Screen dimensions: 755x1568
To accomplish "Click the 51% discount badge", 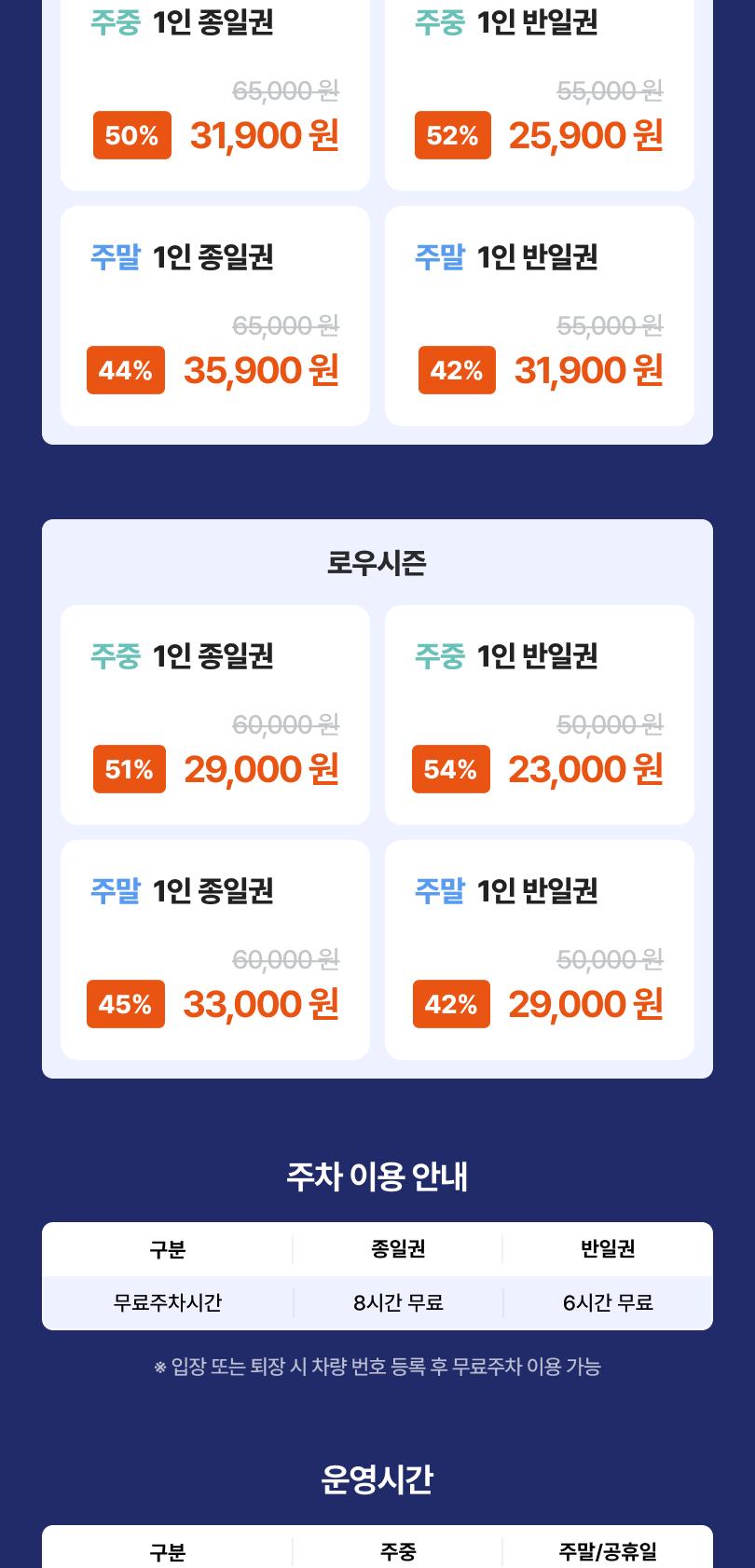I will pos(130,769).
